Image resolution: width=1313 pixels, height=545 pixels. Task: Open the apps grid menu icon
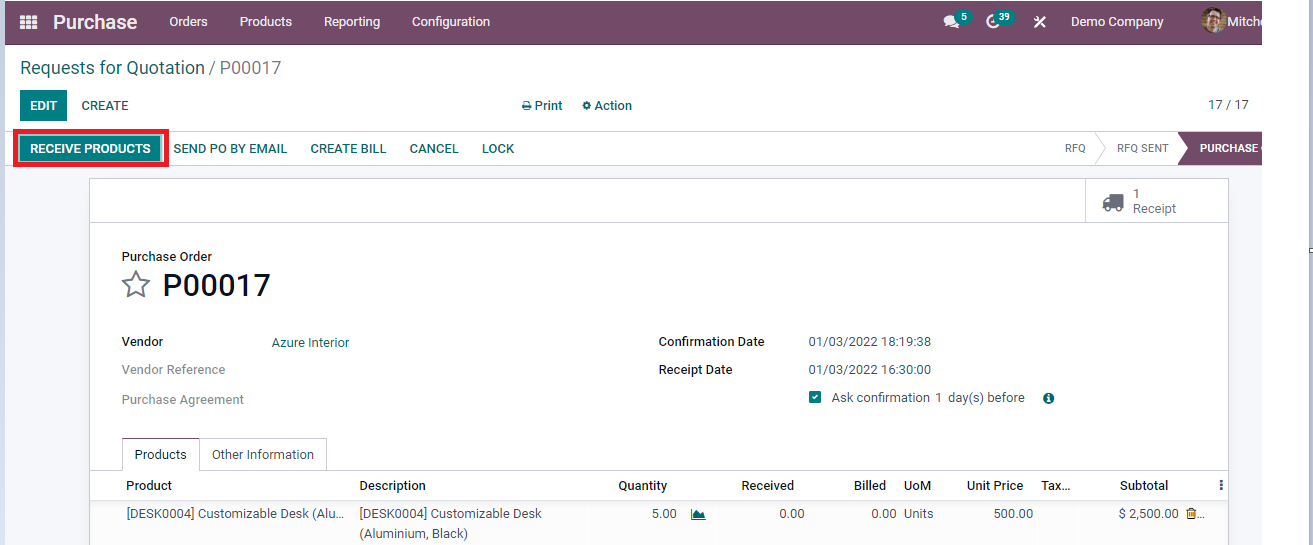(28, 22)
